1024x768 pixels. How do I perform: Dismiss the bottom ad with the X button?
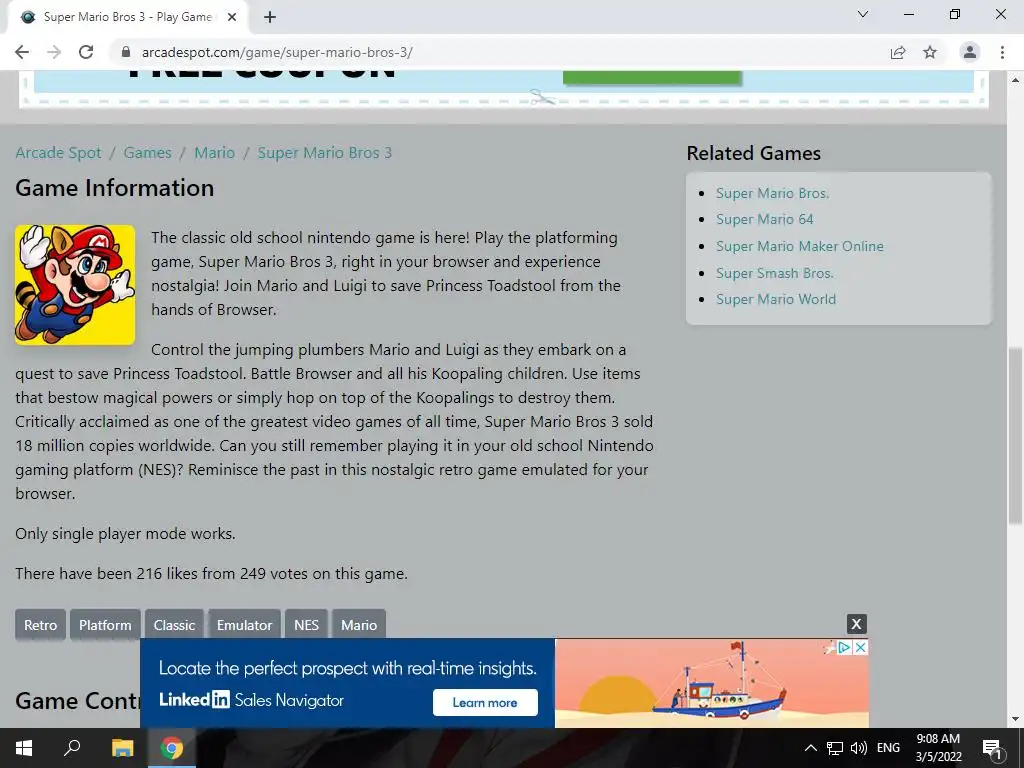tap(856, 624)
